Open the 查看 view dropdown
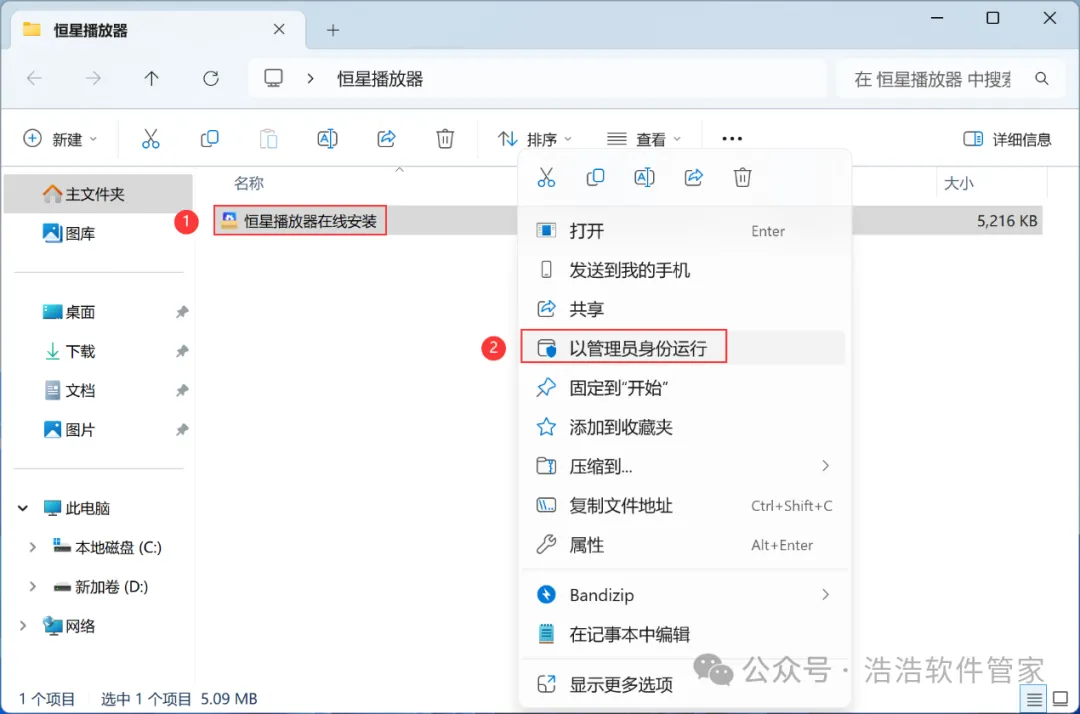Viewport: 1080px width, 714px height. tap(644, 139)
